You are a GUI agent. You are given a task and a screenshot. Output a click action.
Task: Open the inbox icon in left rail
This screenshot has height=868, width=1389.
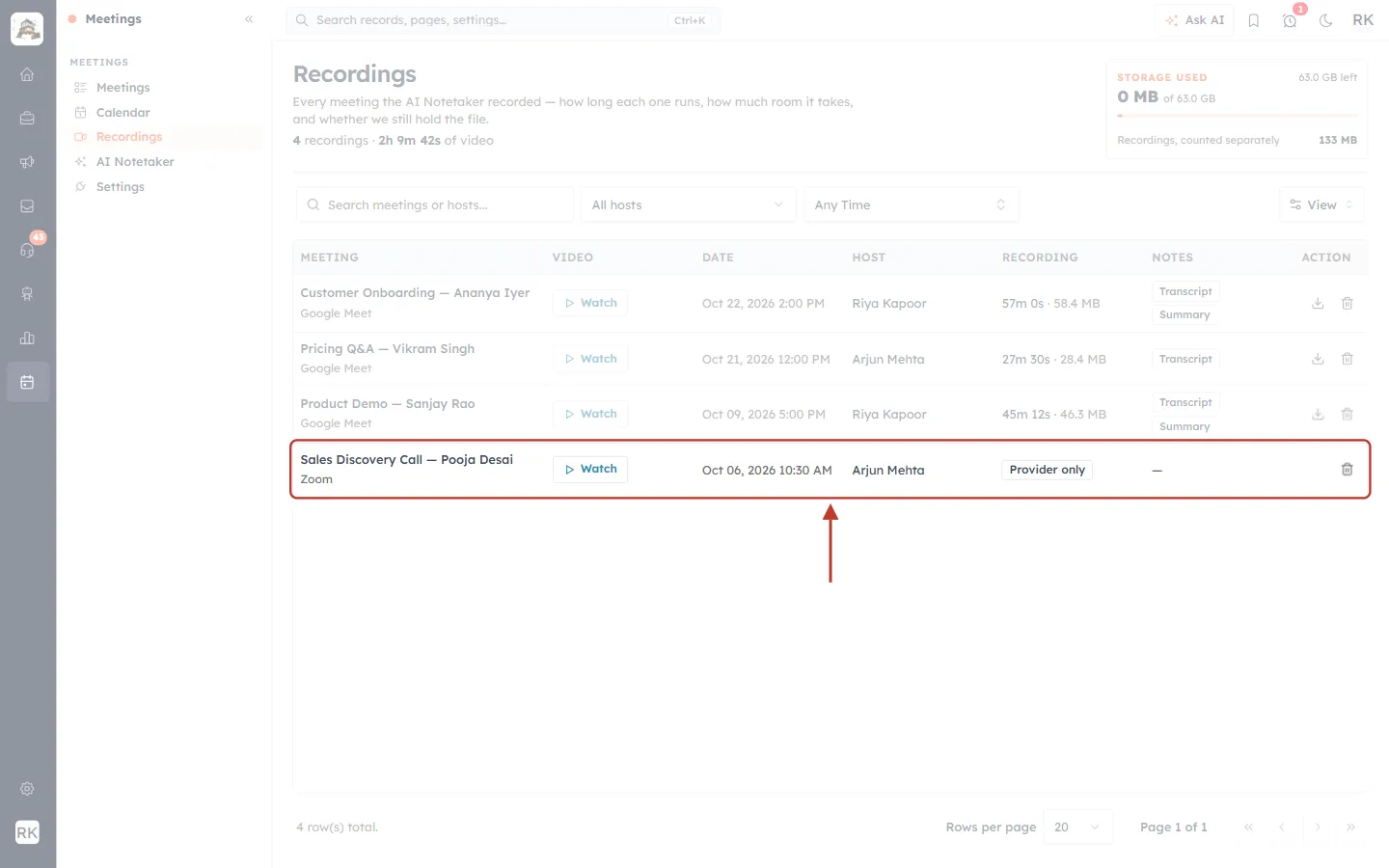point(27,206)
